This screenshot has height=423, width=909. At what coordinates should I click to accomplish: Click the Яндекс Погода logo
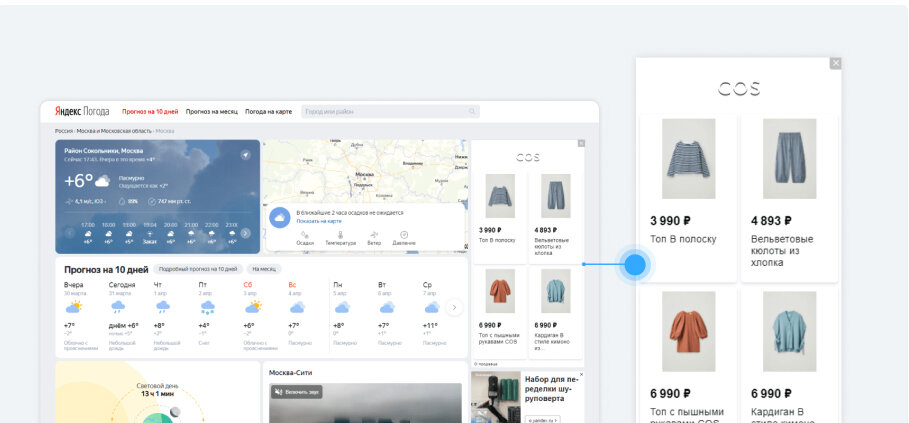pos(82,111)
